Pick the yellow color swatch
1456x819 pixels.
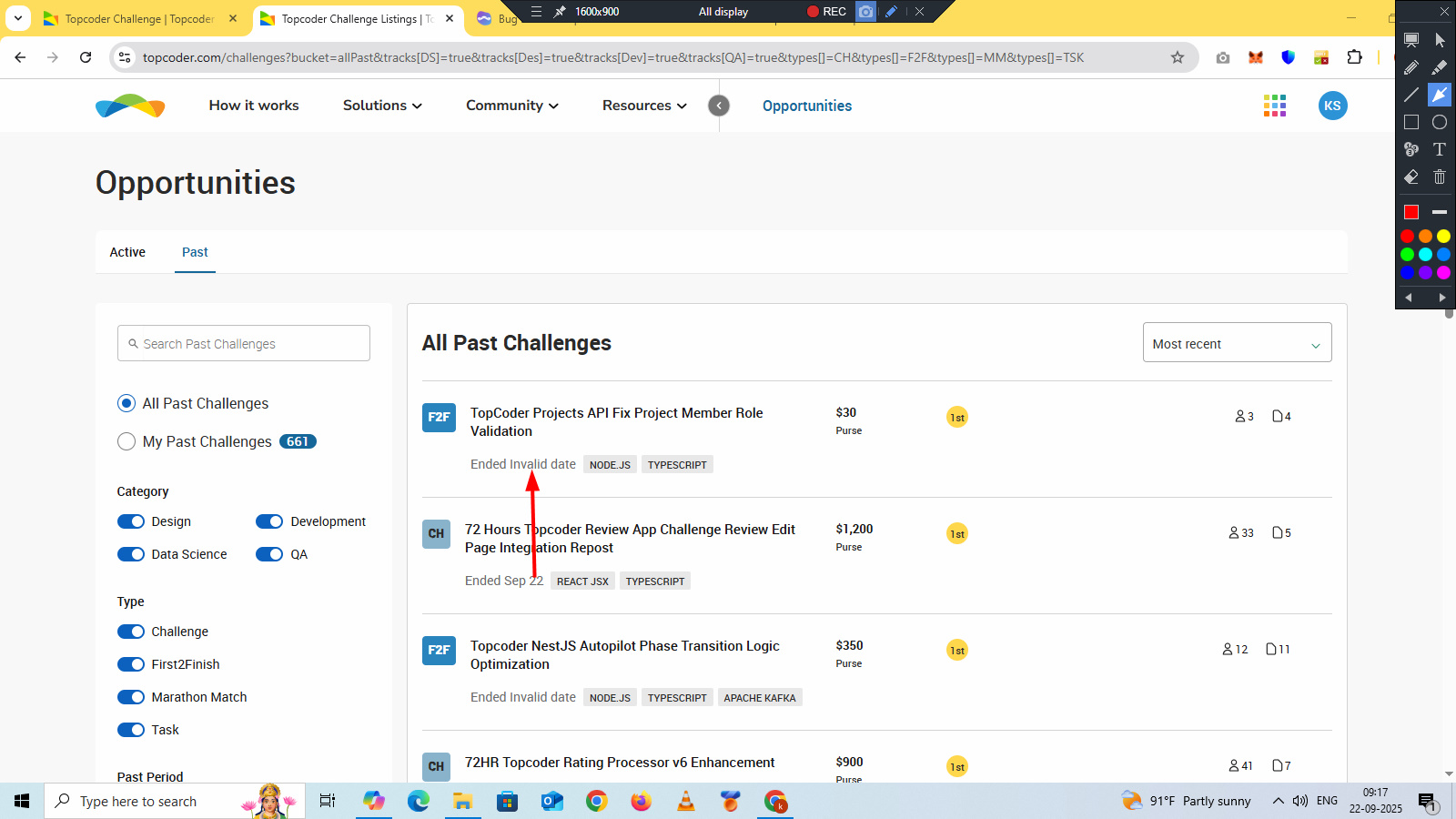coord(1443,237)
